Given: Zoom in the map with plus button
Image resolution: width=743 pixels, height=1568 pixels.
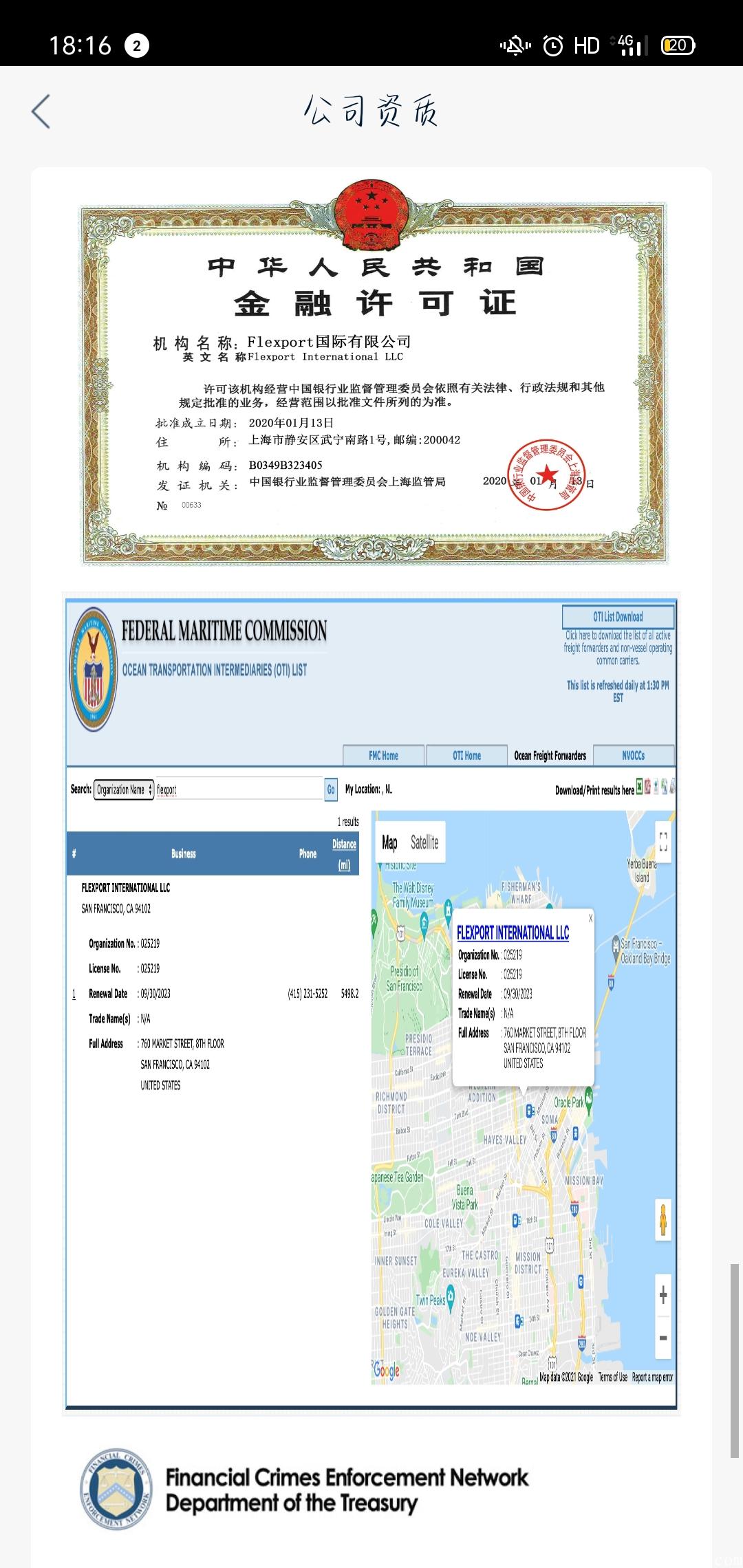Looking at the screenshot, I should (663, 1296).
